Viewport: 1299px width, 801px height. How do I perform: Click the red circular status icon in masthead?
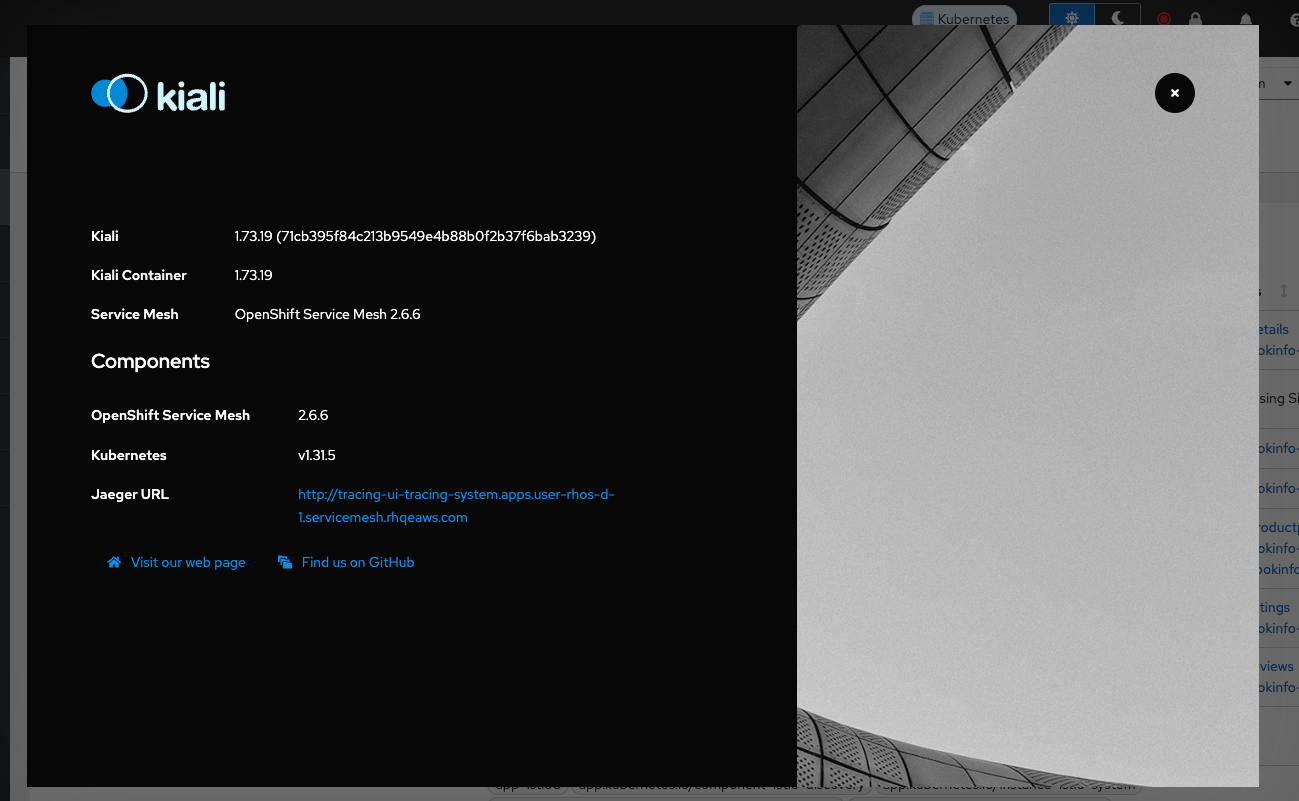[1164, 19]
